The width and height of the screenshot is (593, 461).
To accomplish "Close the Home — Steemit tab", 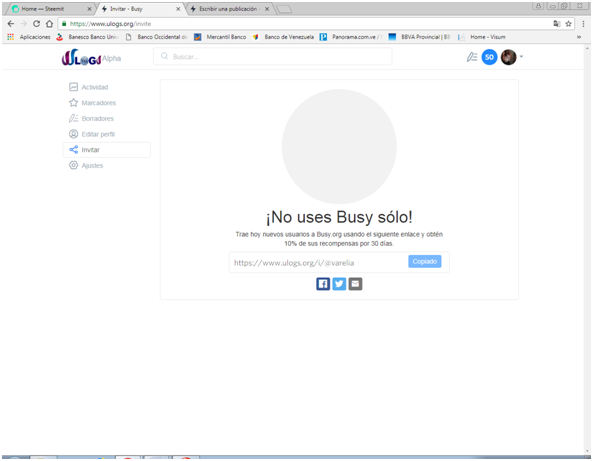I will (x=89, y=9).
